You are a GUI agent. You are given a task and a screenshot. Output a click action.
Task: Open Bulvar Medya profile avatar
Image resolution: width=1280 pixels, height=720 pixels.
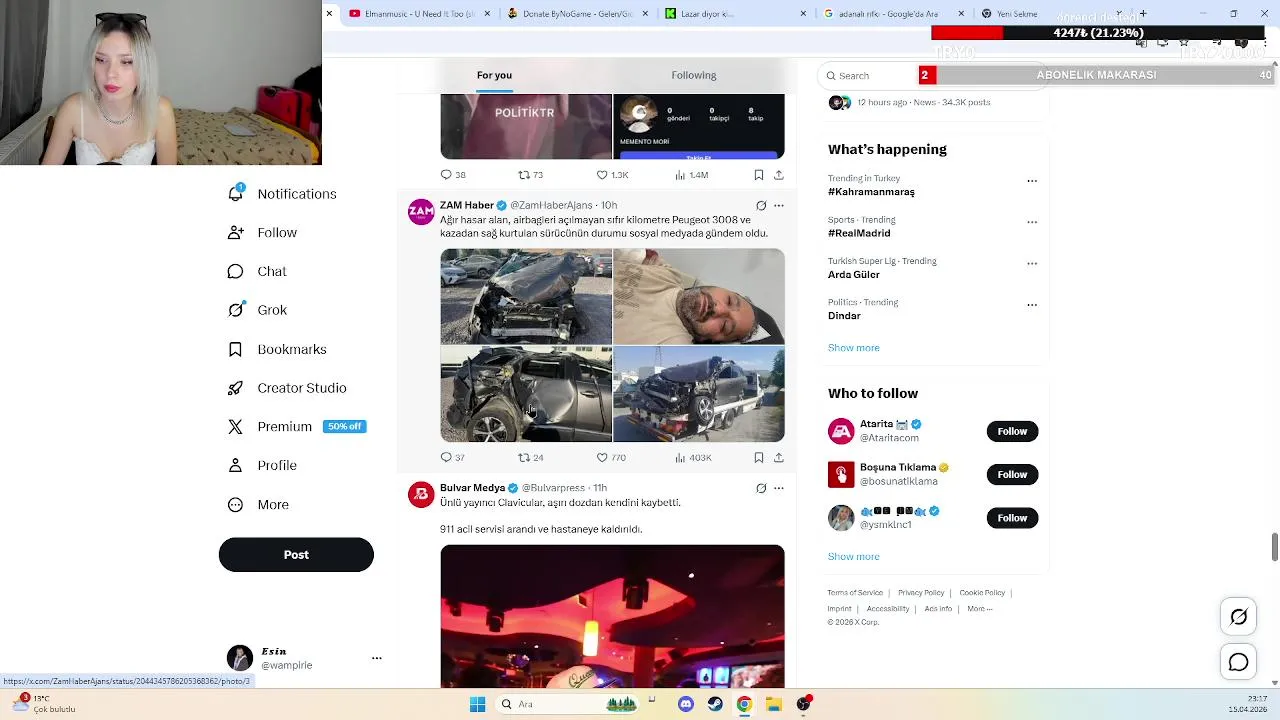point(421,495)
